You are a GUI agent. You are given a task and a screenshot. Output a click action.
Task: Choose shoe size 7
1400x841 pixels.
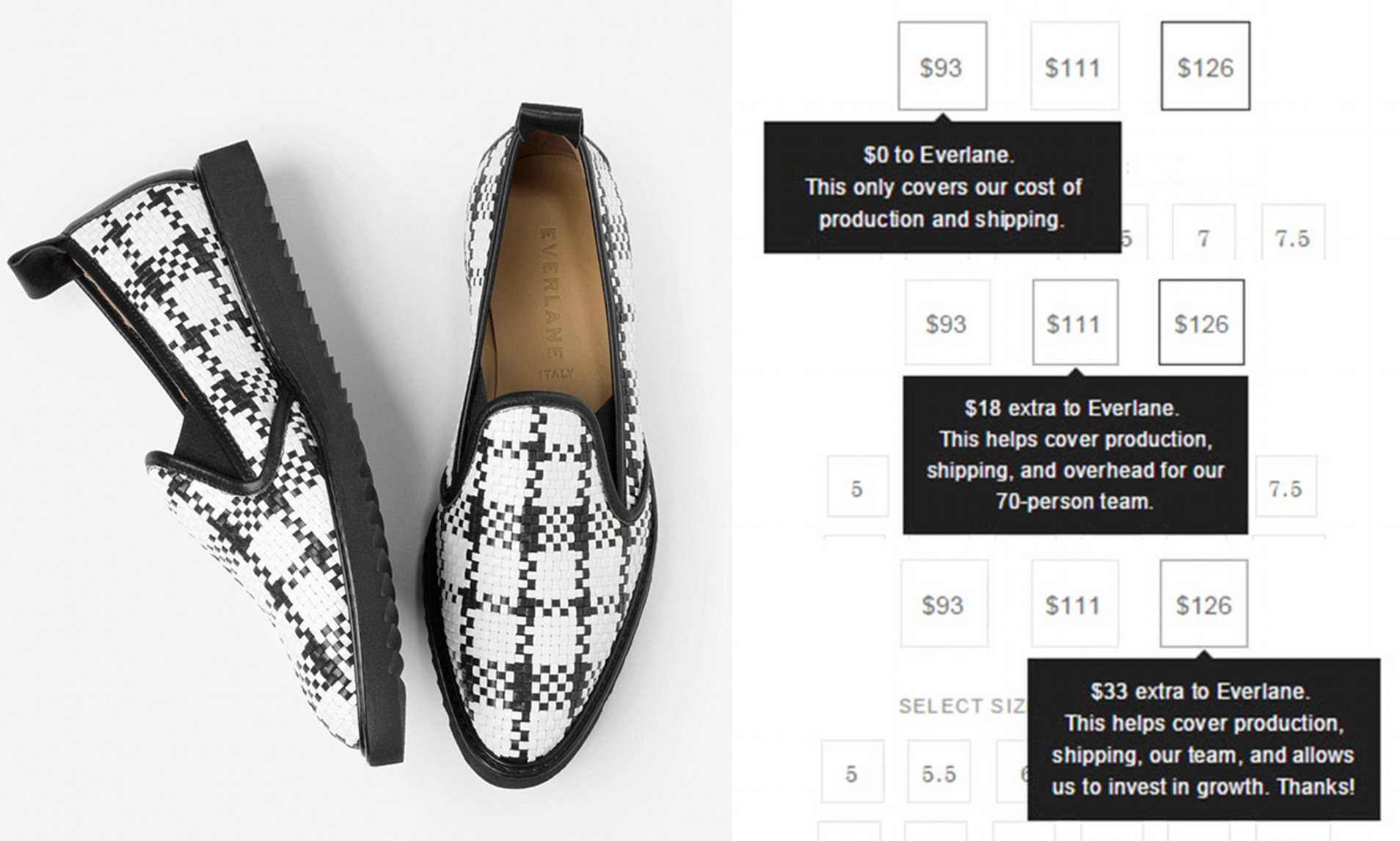point(1203,236)
